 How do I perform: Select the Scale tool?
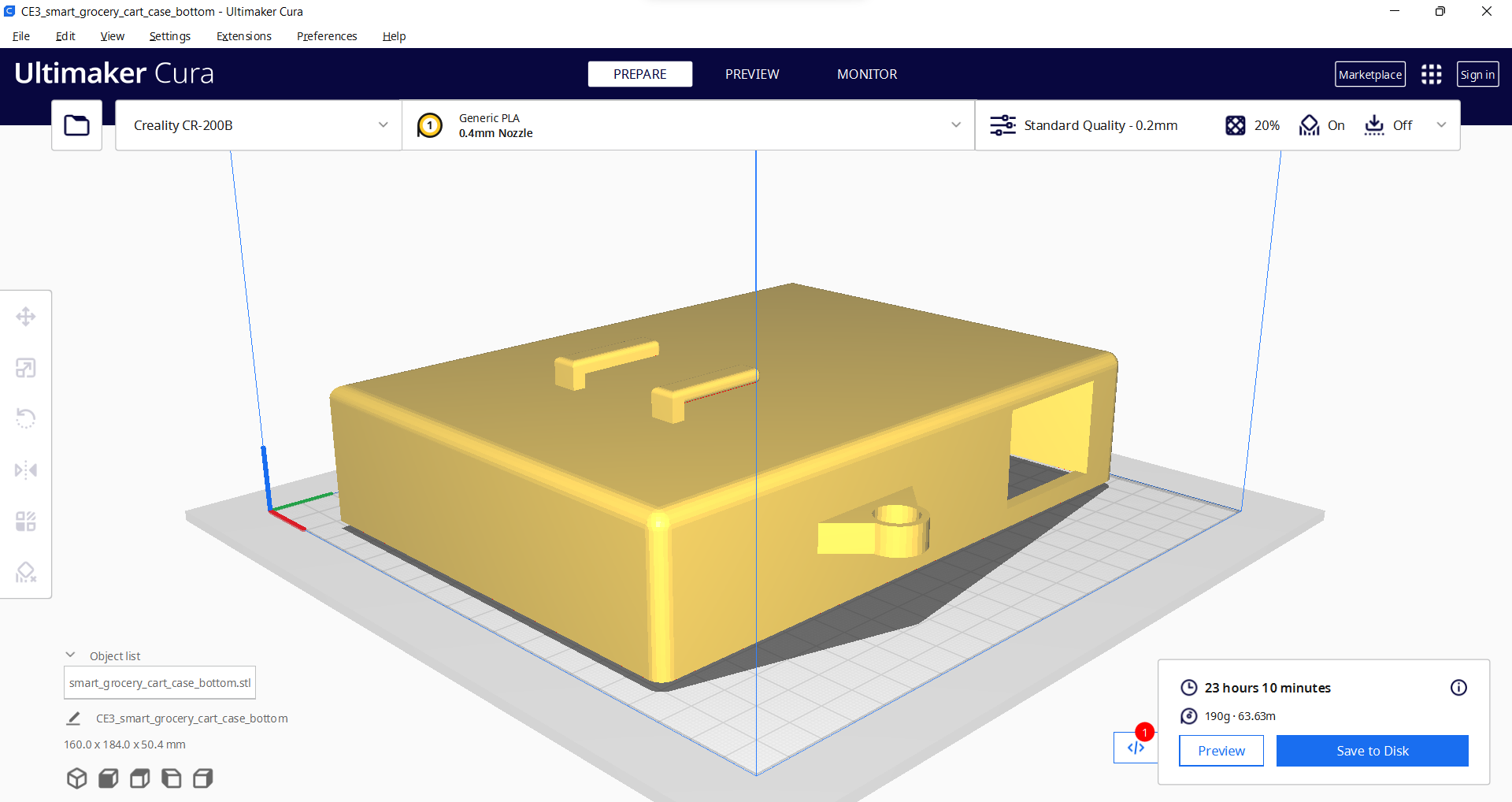[x=26, y=368]
